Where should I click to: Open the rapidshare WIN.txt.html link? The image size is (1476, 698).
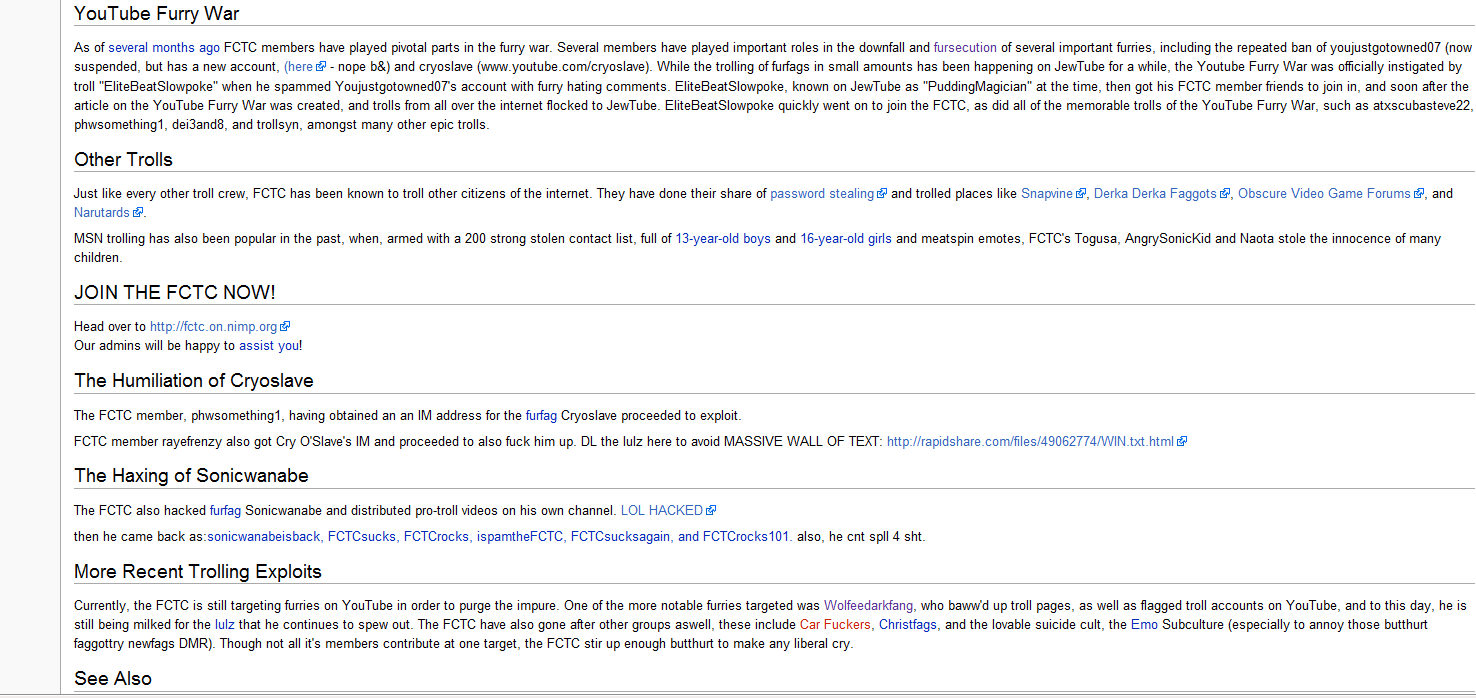pos(1030,442)
